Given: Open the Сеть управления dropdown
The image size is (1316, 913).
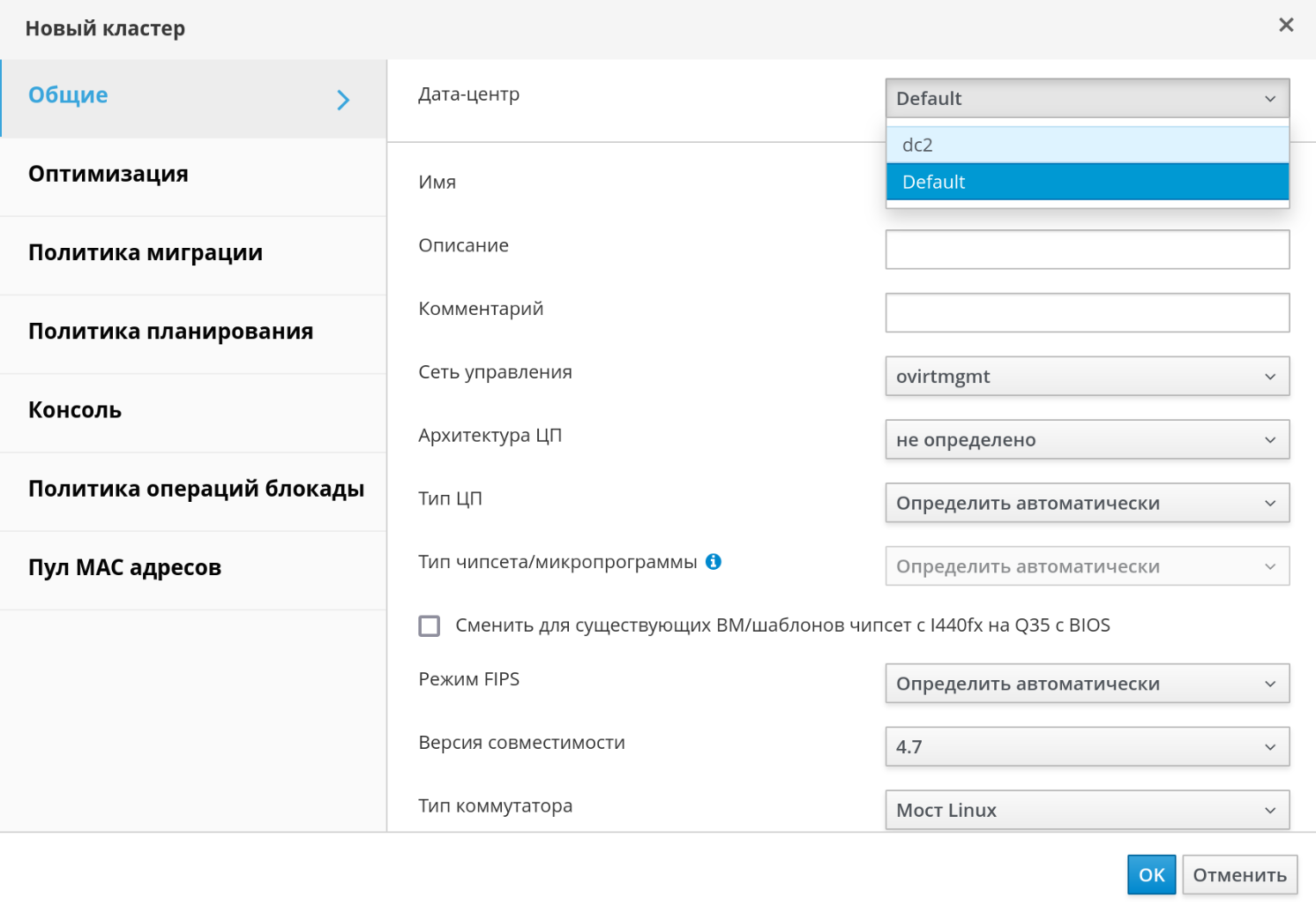Looking at the screenshot, I should pyautogui.click(x=1087, y=377).
